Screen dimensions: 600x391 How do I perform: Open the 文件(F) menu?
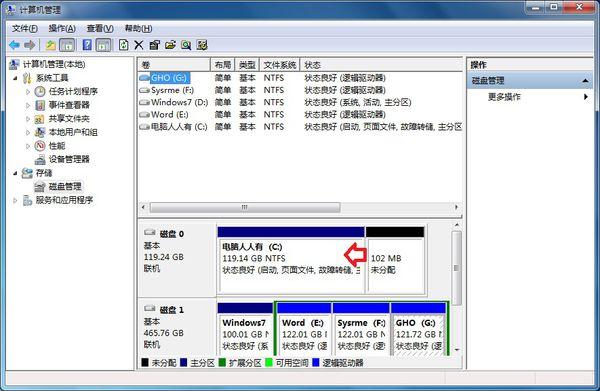24,28
